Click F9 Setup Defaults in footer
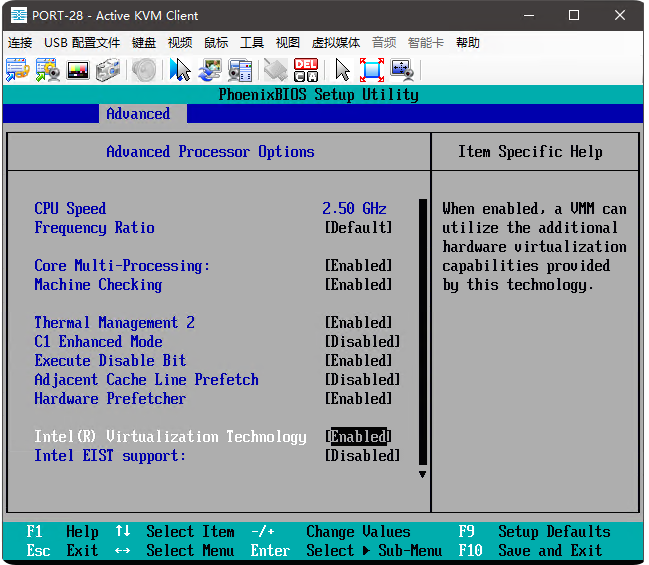Image resolution: width=649 pixels, height=565 pixels. (534, 531)
